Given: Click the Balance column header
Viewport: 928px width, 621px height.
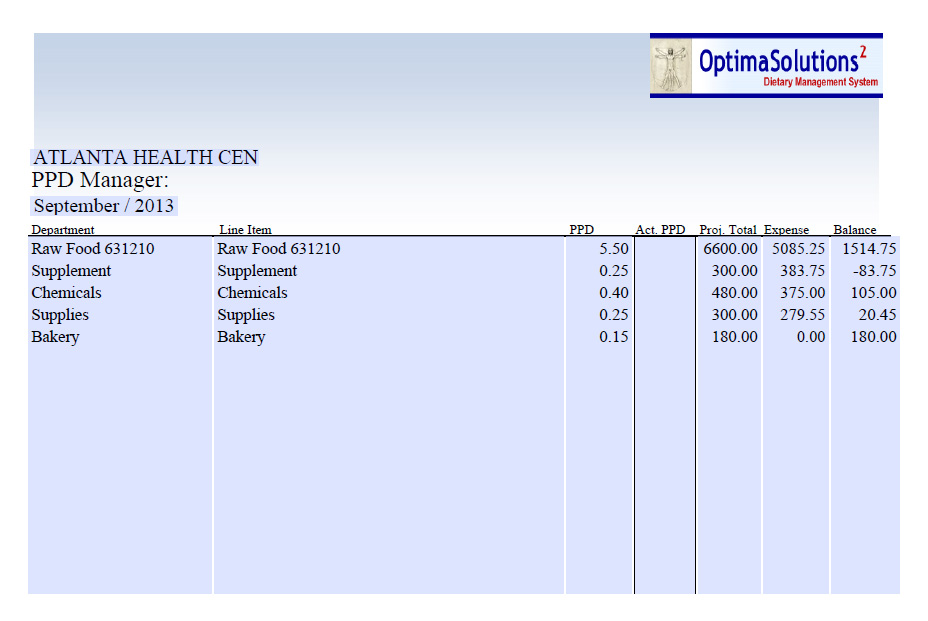Looking at the screenshot, I should (855, 230).
